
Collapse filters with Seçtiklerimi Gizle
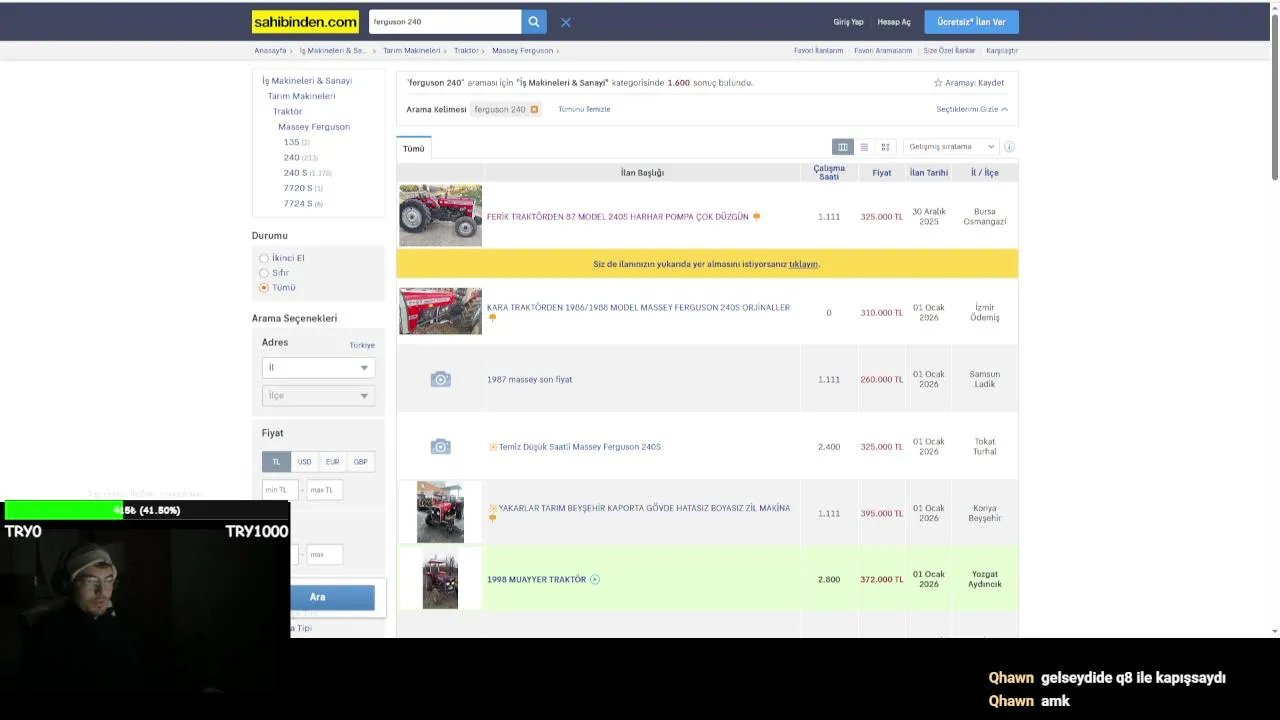[x=972, y=109]
